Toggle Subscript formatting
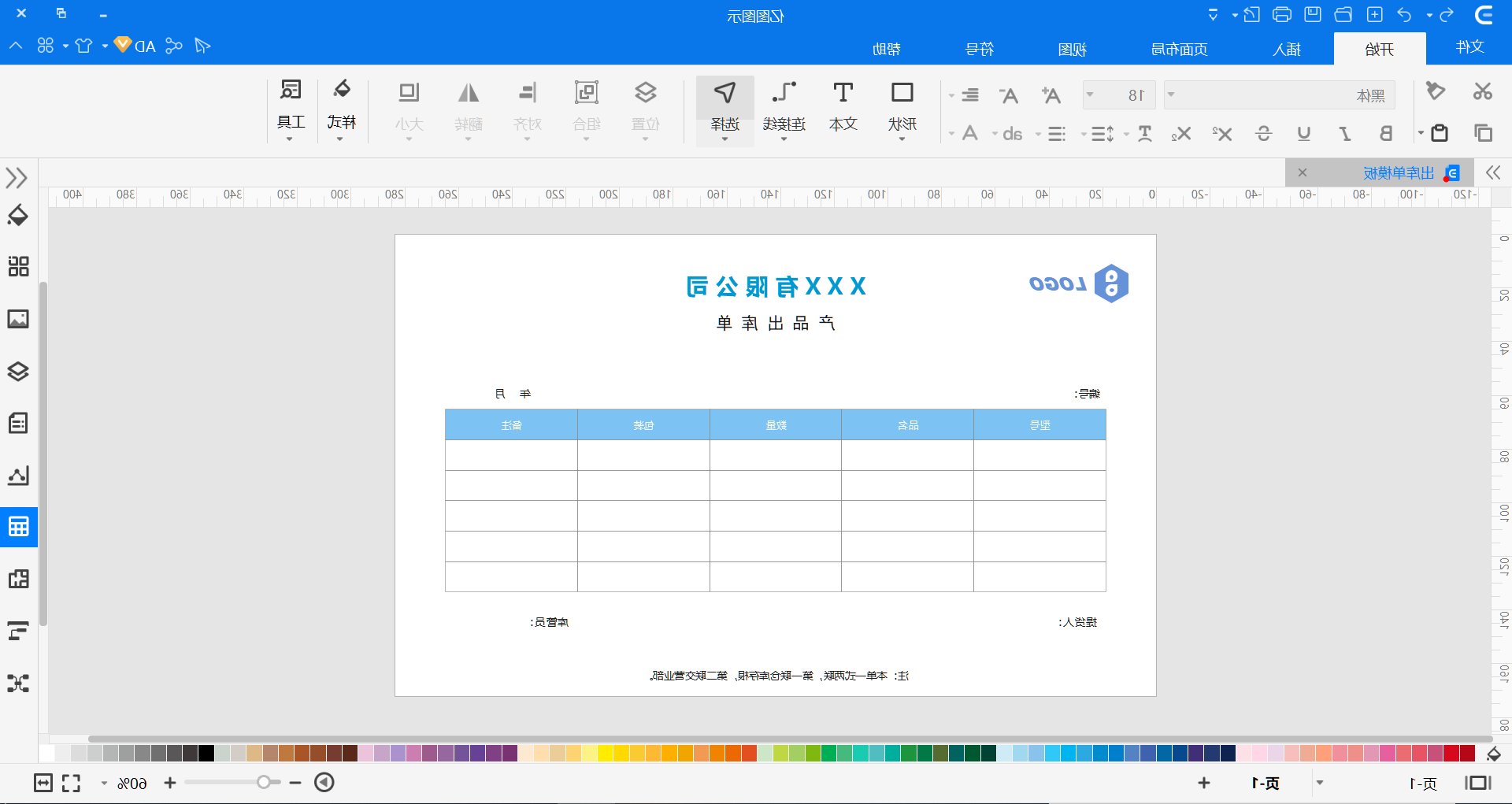This screenshot has width=1512, height=804. pos(1180,134)
